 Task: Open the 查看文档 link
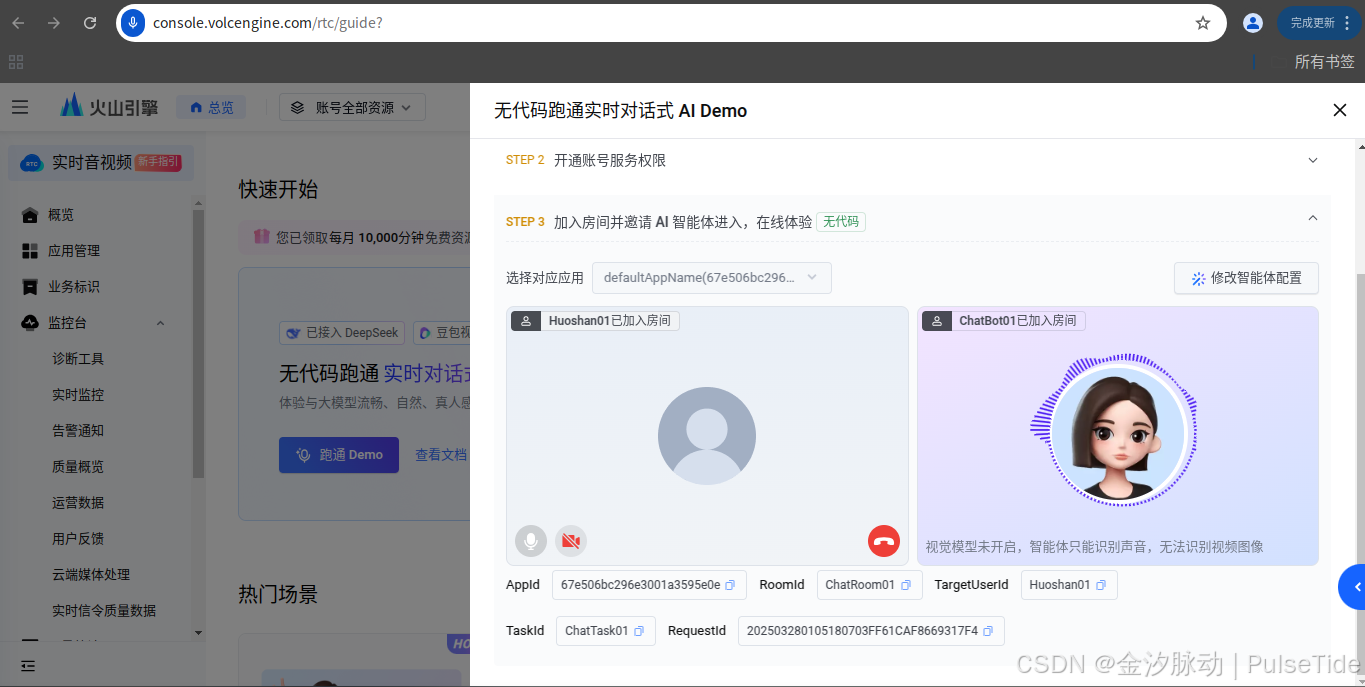(x=441, y=455)
